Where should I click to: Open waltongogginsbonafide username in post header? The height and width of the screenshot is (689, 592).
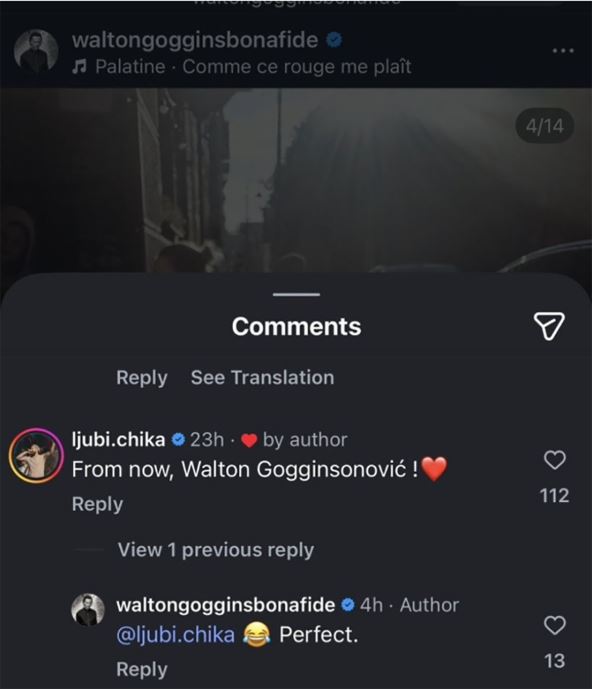(x=195, y=40)
